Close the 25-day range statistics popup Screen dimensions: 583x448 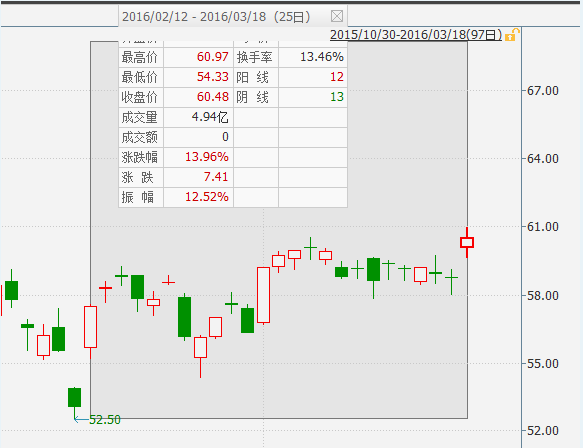(x=337, y=16)
